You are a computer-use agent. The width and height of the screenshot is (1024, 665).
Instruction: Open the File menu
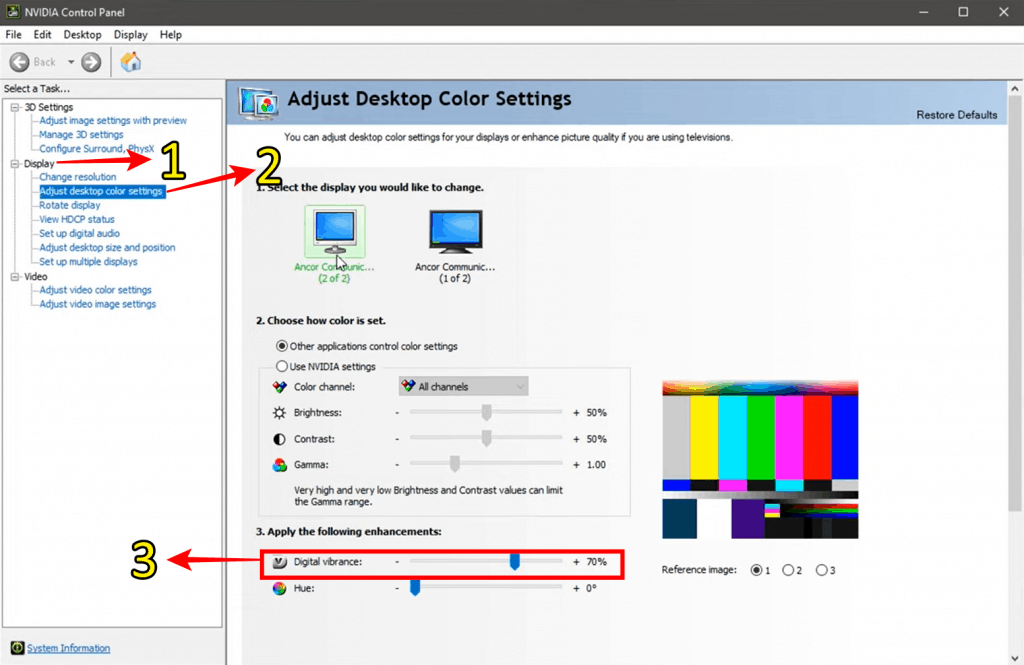tap(13, 35)
